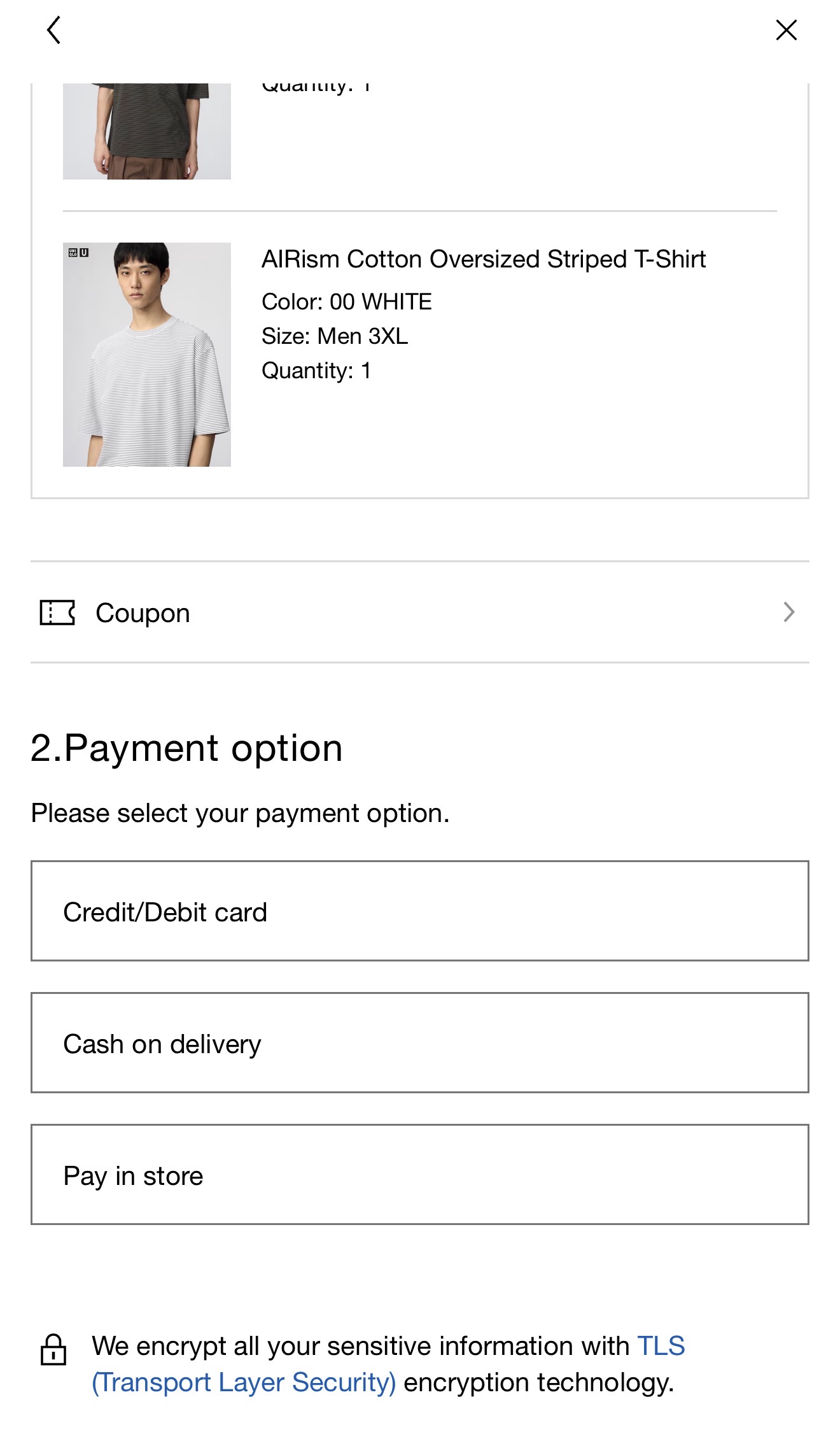Click the 'Transport Layer Security' link text
Viewport: 840px width, 1432px height.
[244, 1382]
